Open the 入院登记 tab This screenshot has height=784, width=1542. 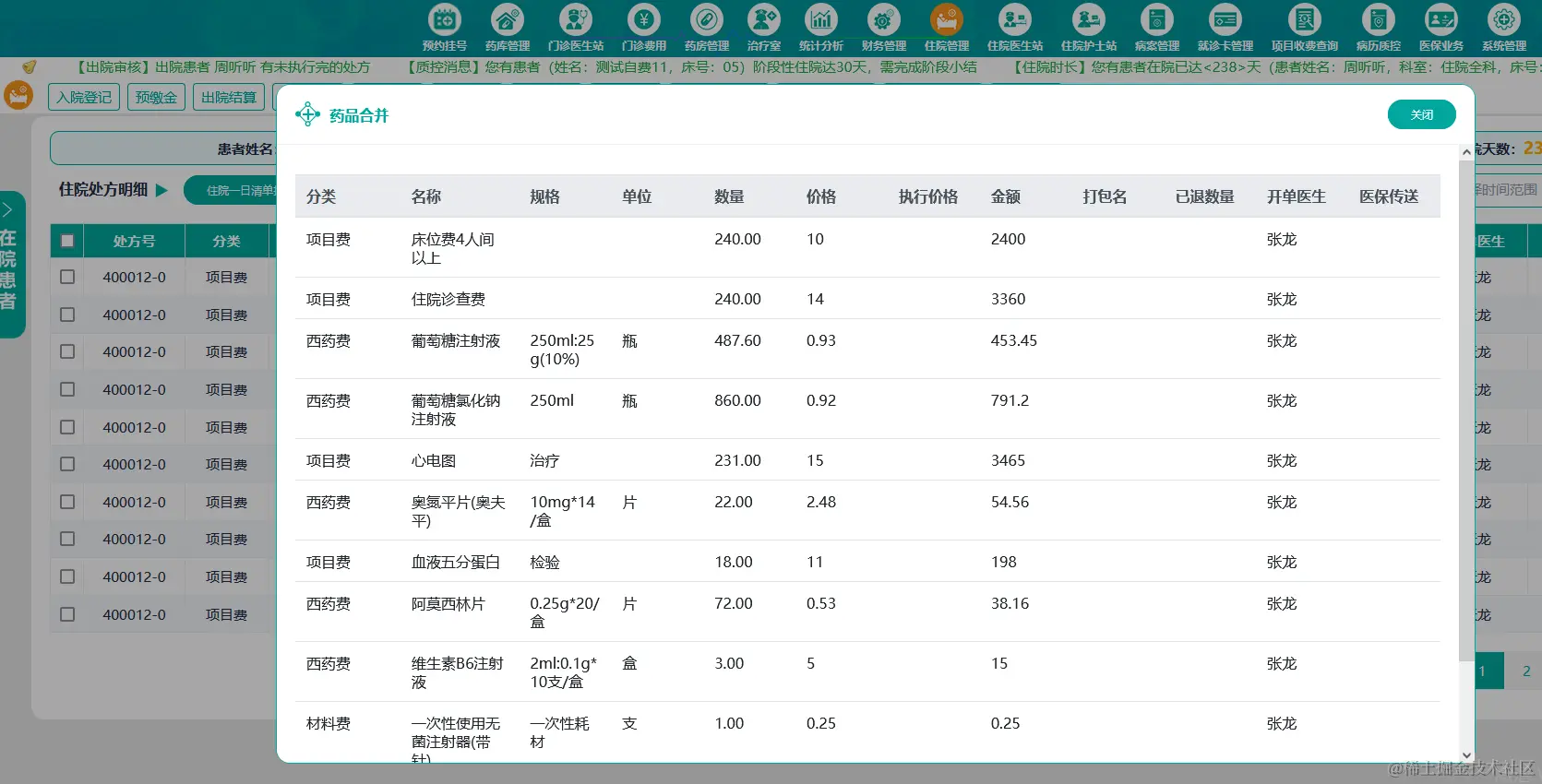coord(84,97)
